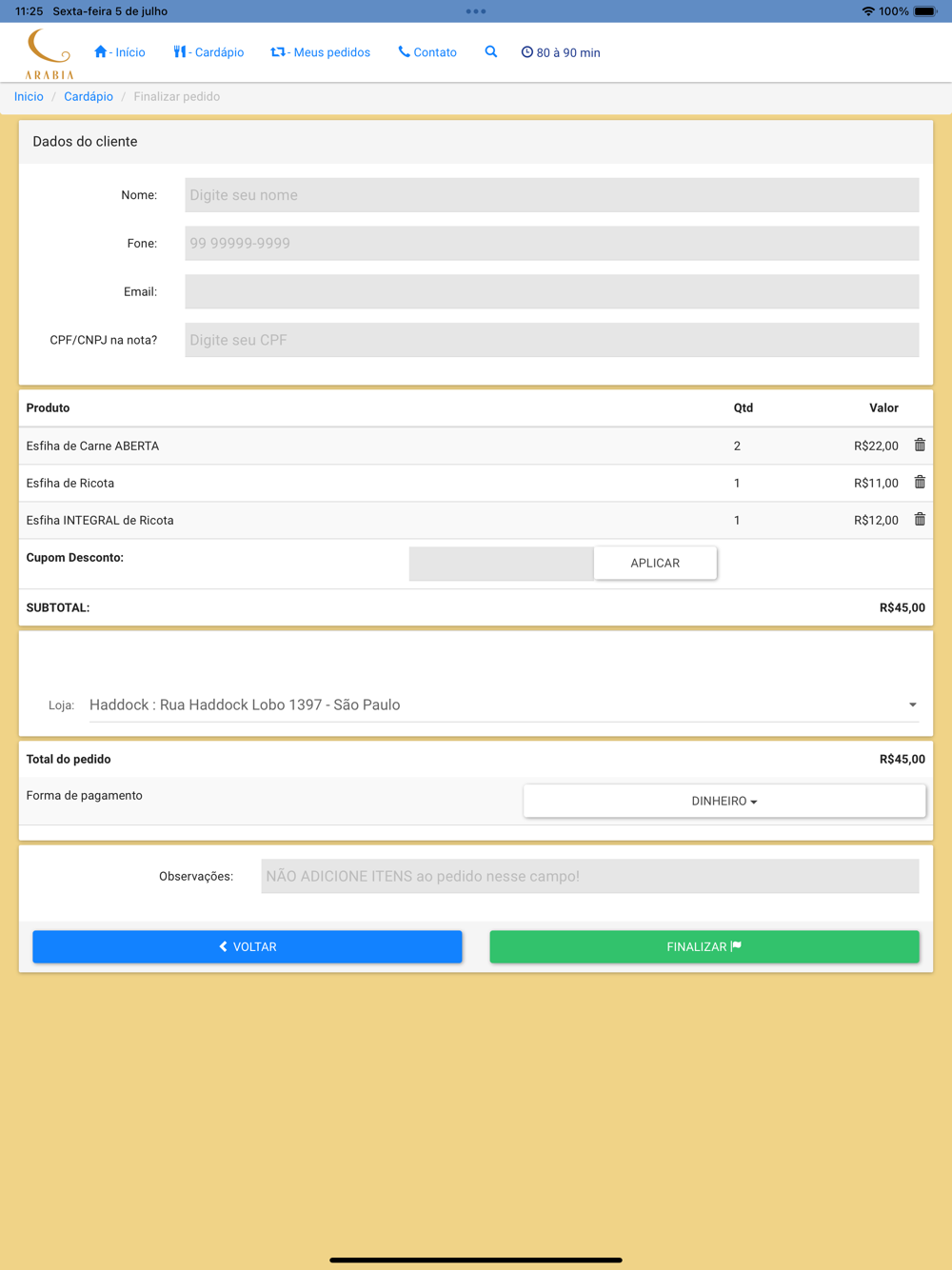This screenshot has width=952, height=1270.
Task: Tap the Wi-Fi status icon
Action: tap(868, 11)
